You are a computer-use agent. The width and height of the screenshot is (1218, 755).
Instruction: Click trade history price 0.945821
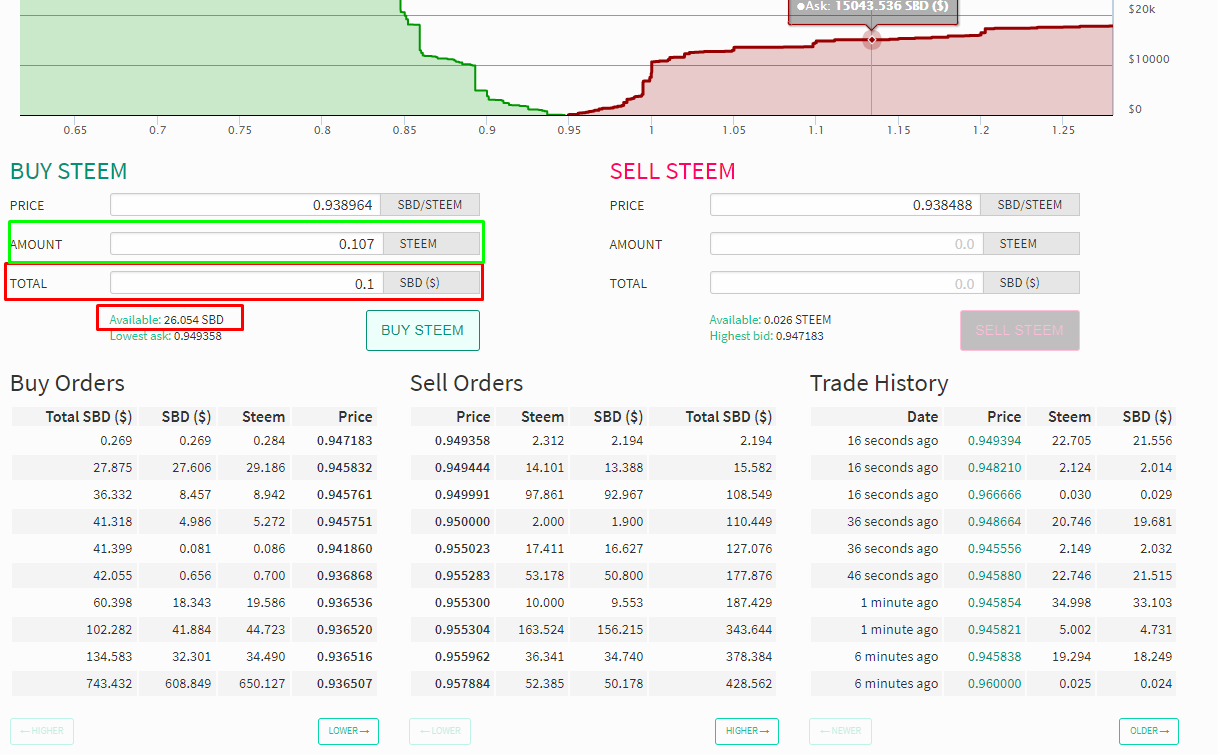click(x=994, y=629)
